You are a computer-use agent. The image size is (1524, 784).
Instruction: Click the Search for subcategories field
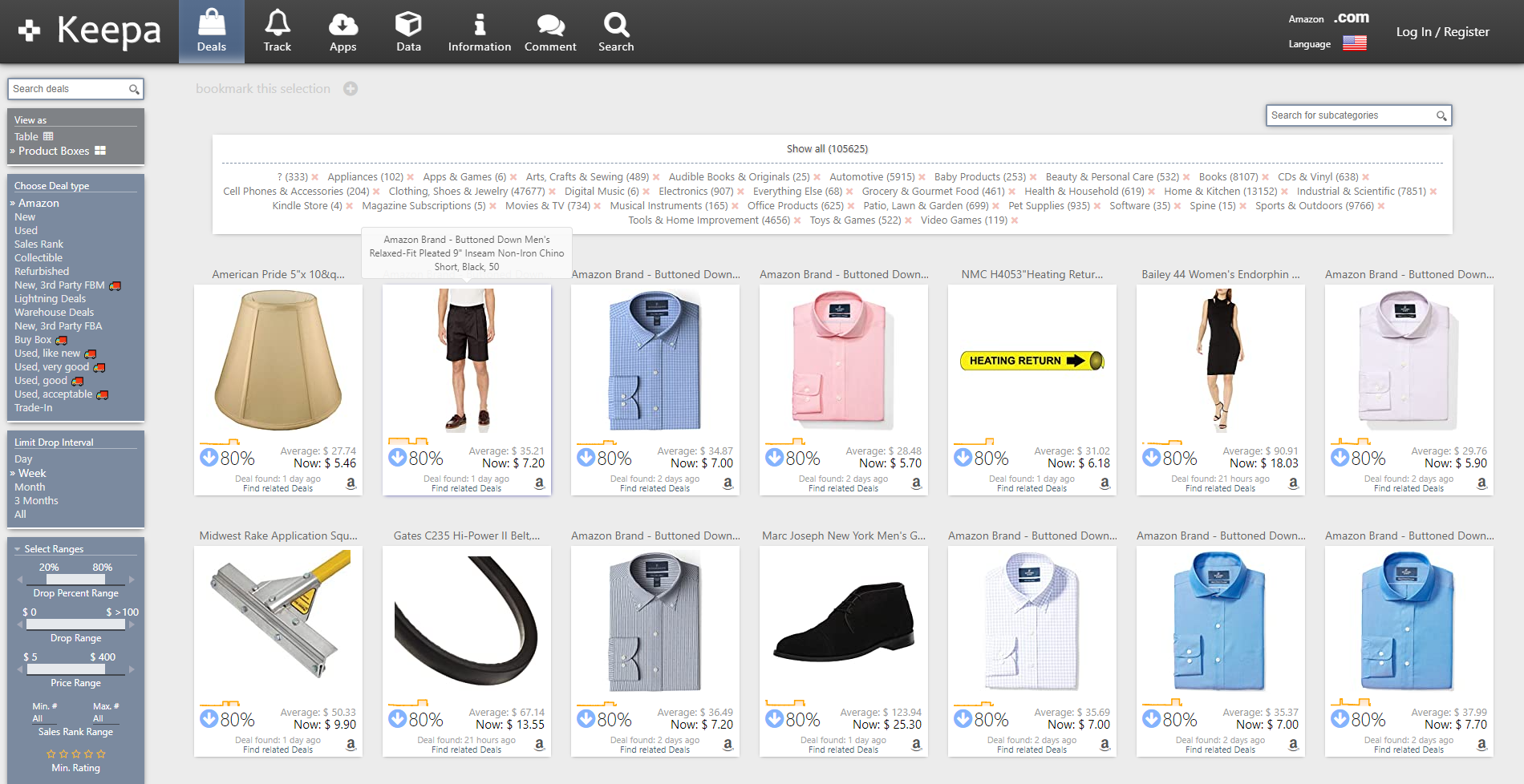tap(1351, 115)
